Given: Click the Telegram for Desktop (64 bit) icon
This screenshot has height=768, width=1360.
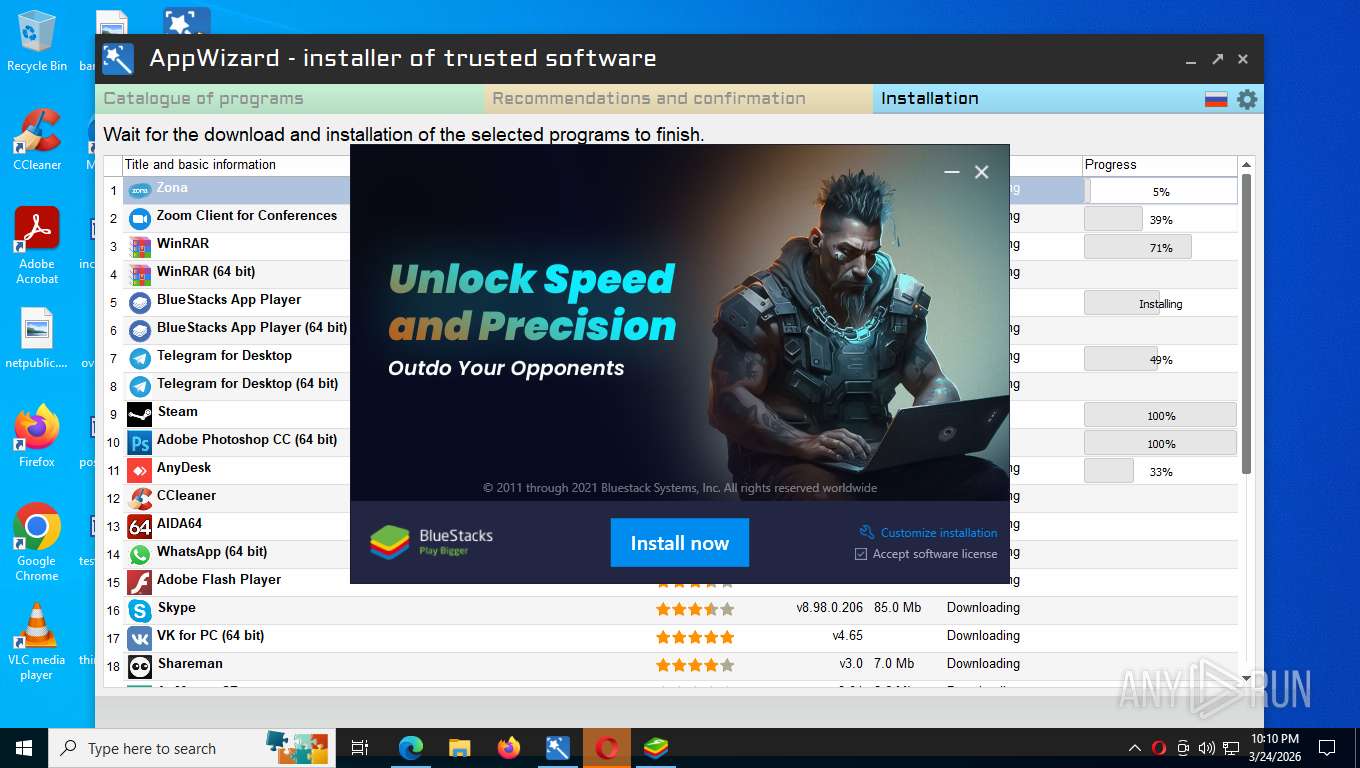Looking at the screenshot, I should (139, 386).
